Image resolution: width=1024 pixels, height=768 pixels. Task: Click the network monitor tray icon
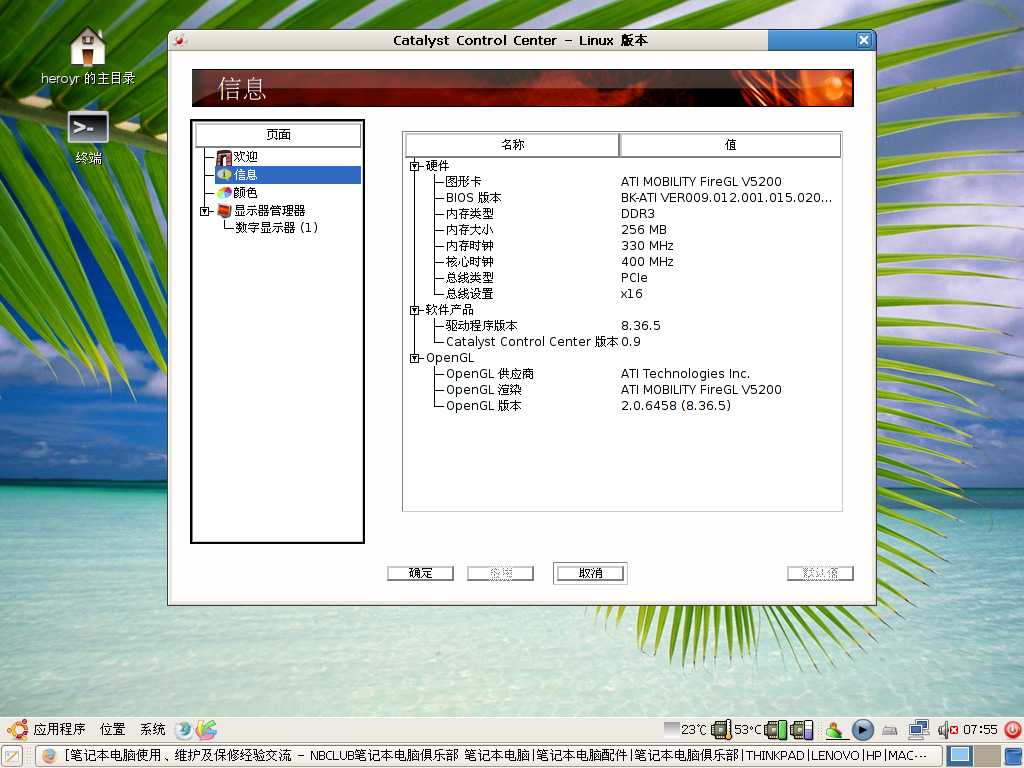click(919, 730)
